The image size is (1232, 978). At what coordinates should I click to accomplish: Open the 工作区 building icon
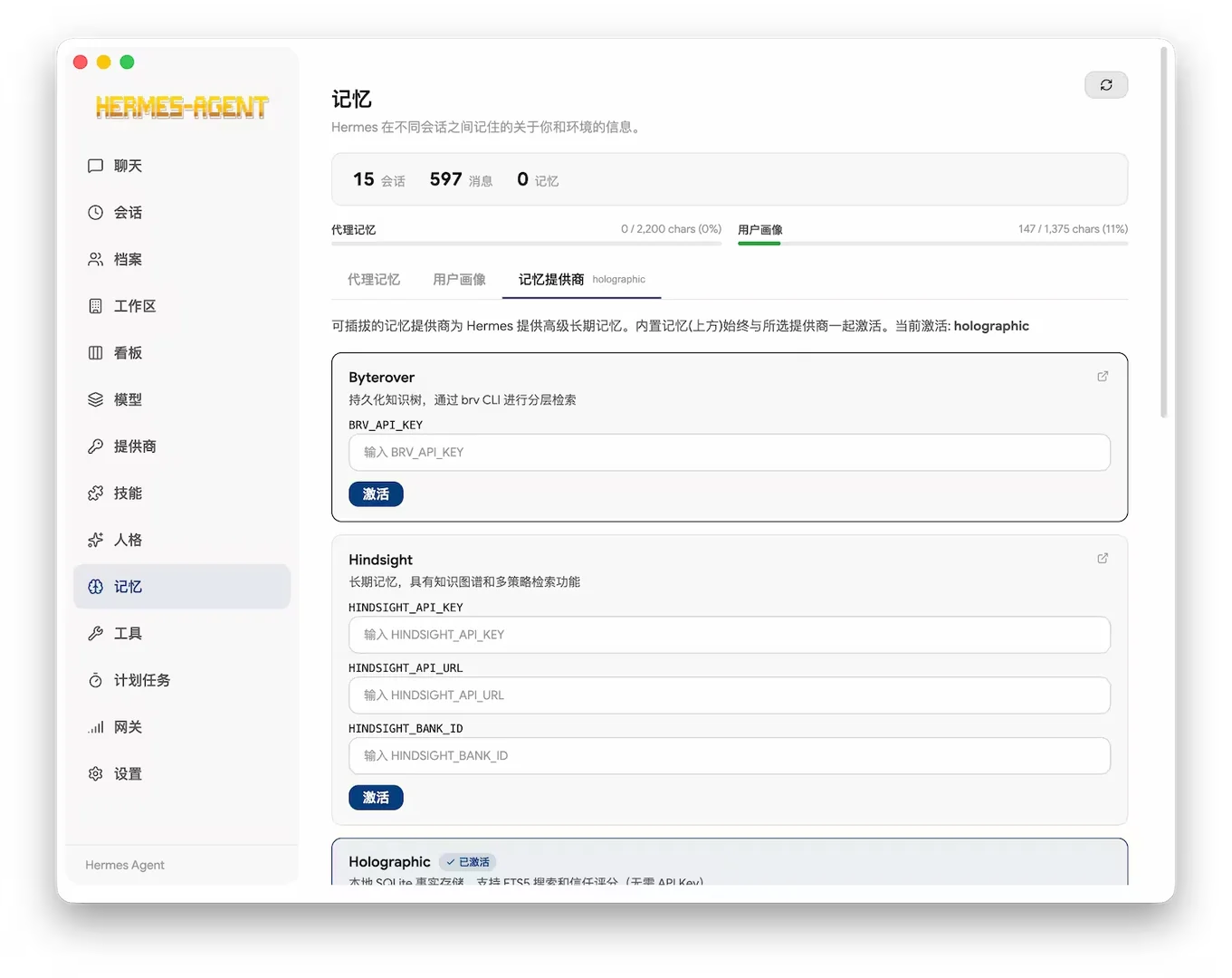95,306
